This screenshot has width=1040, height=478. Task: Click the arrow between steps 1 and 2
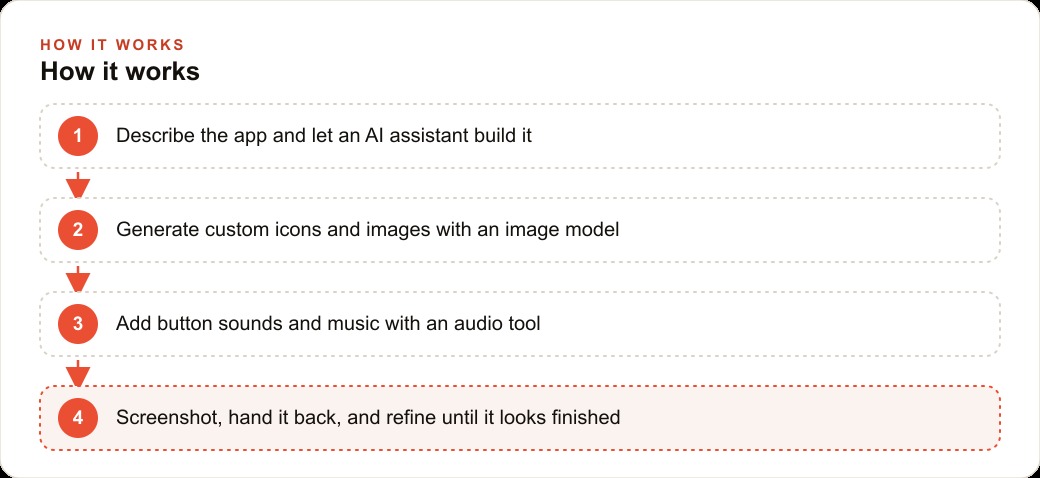78,184
